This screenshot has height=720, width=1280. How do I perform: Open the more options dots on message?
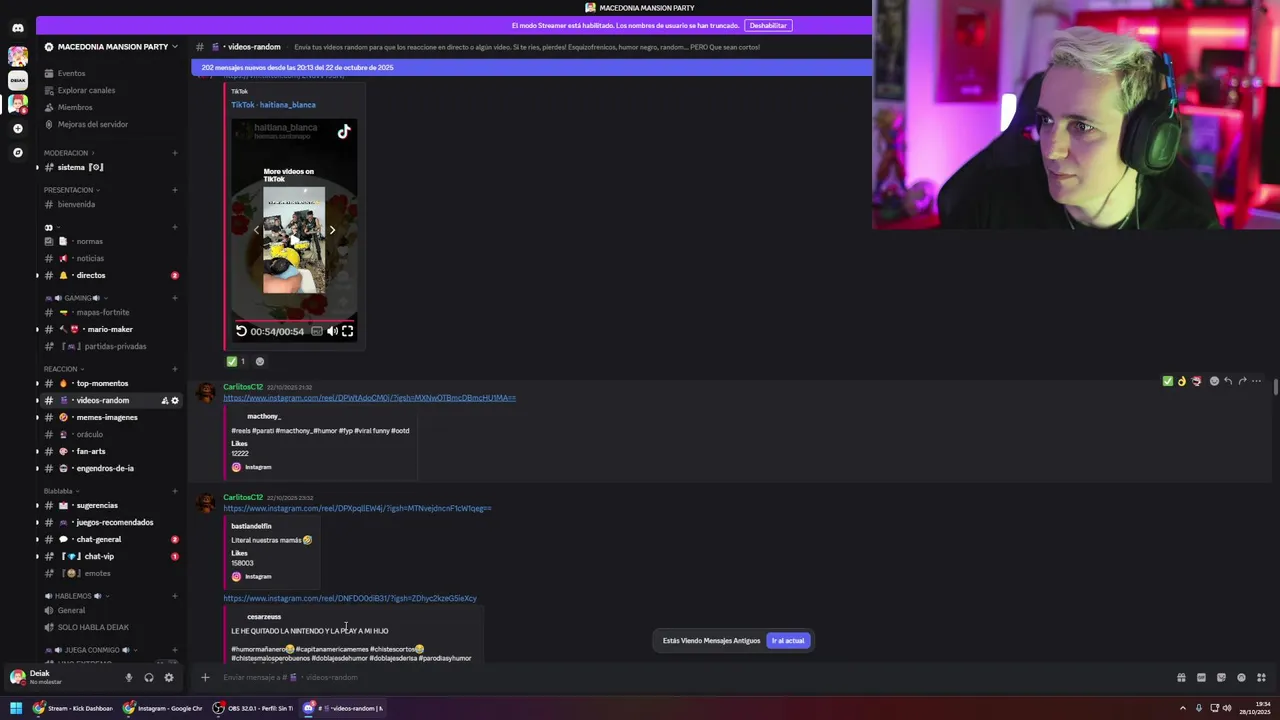(x=1257, y=381)
